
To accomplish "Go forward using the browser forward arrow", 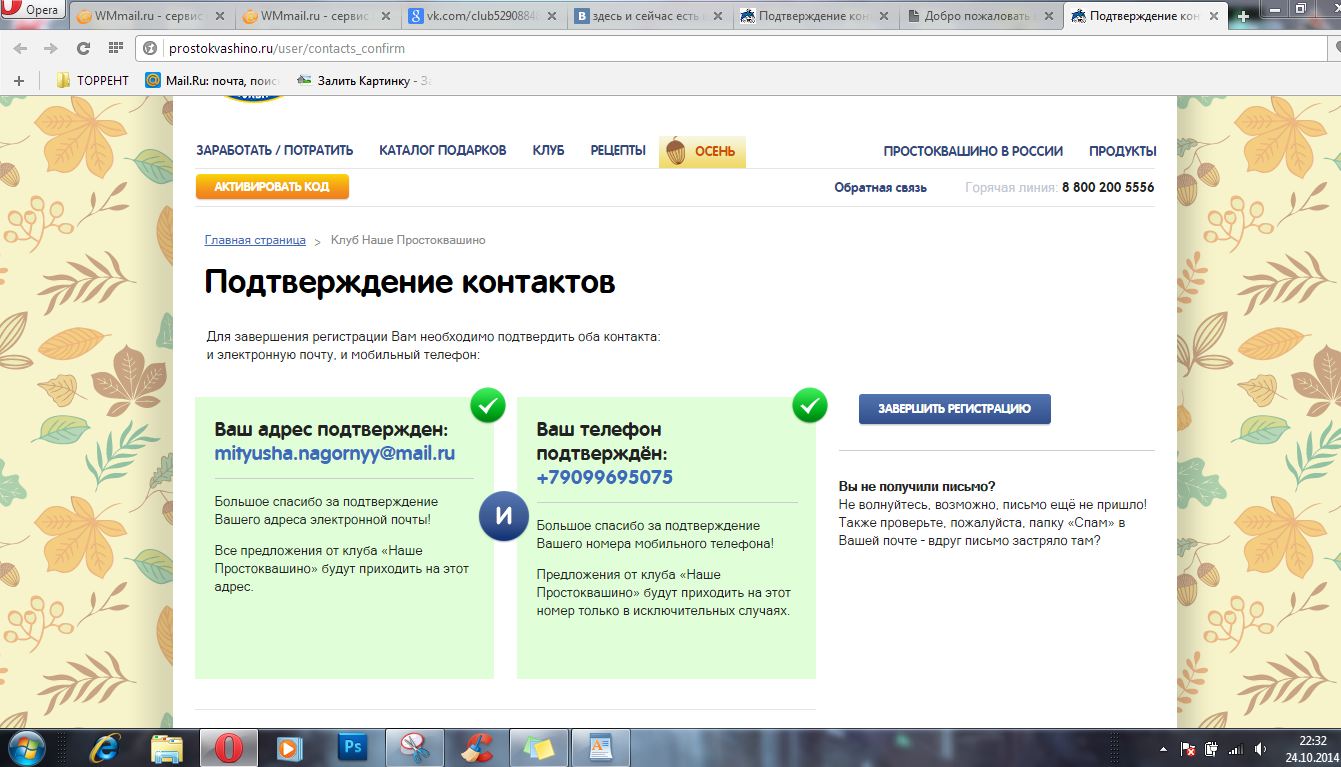I will 50,48.
